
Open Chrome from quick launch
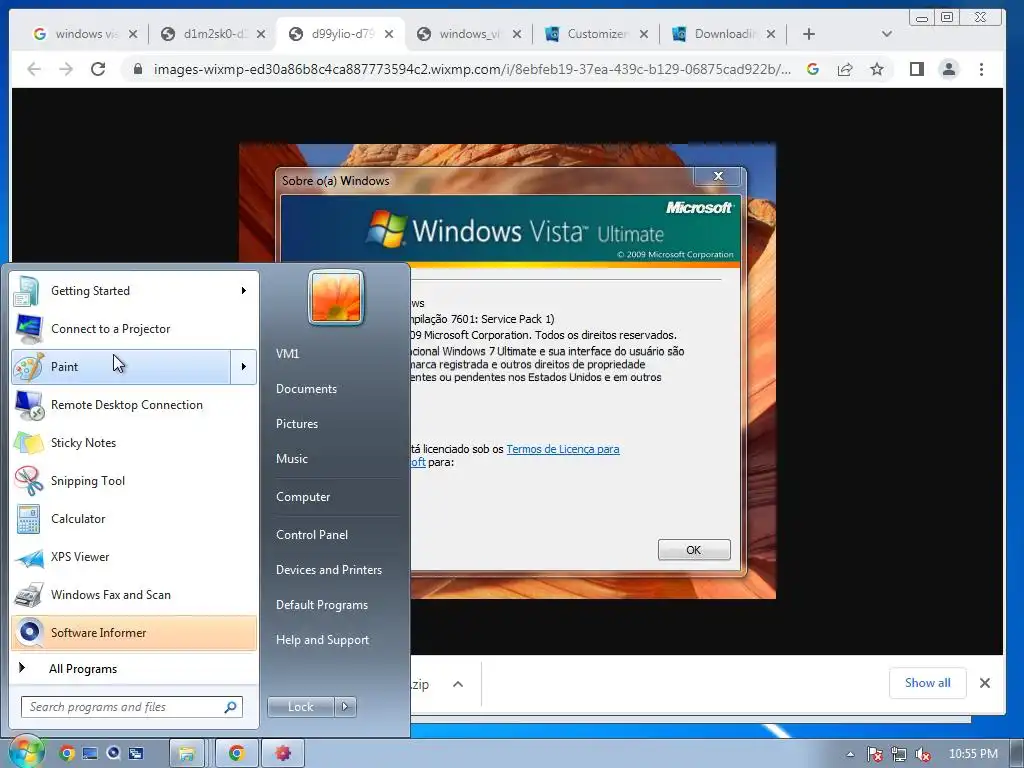[x=66, y=754]
